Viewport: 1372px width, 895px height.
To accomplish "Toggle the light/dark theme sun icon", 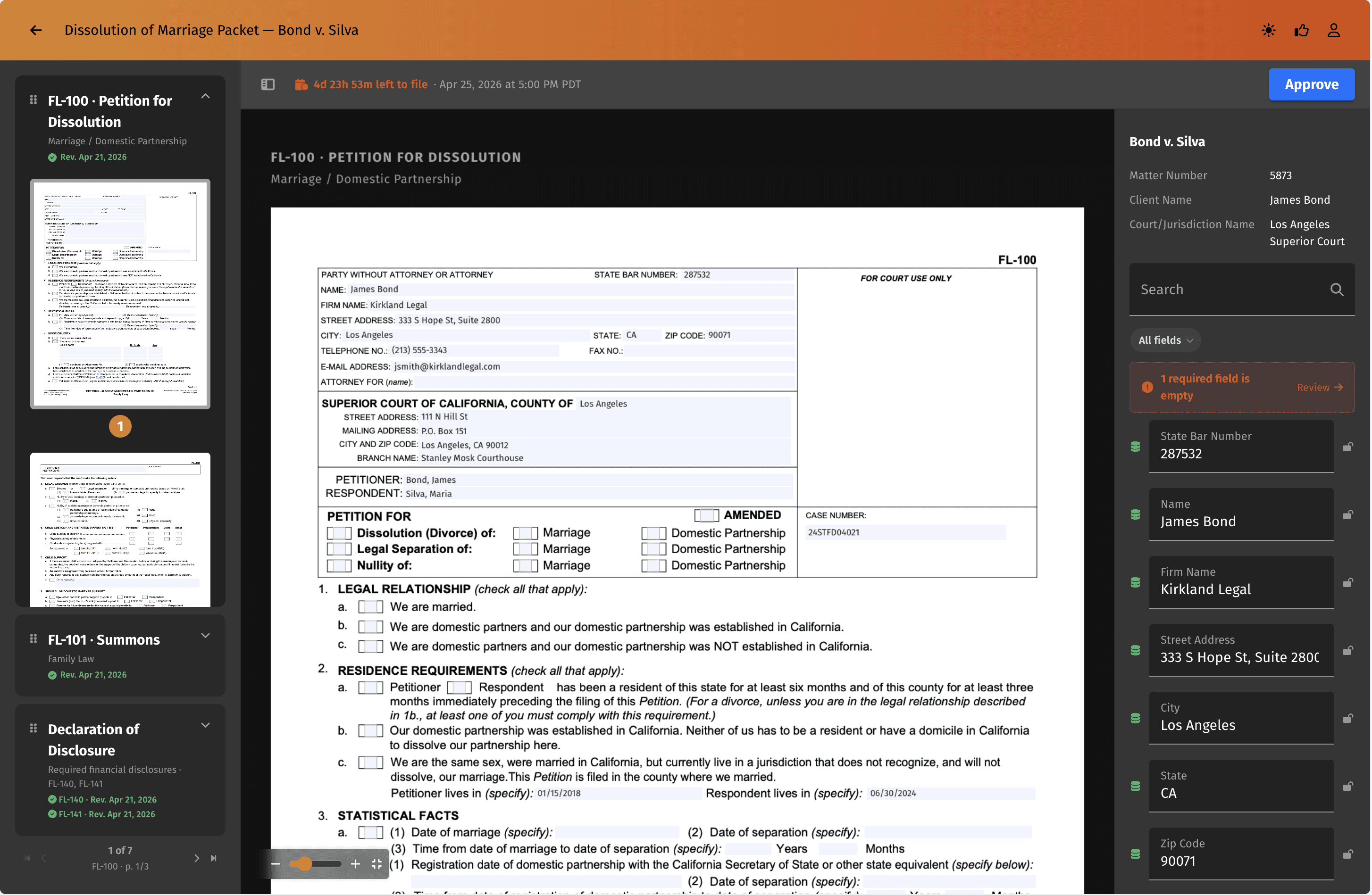I will [x=1268, y=30].
